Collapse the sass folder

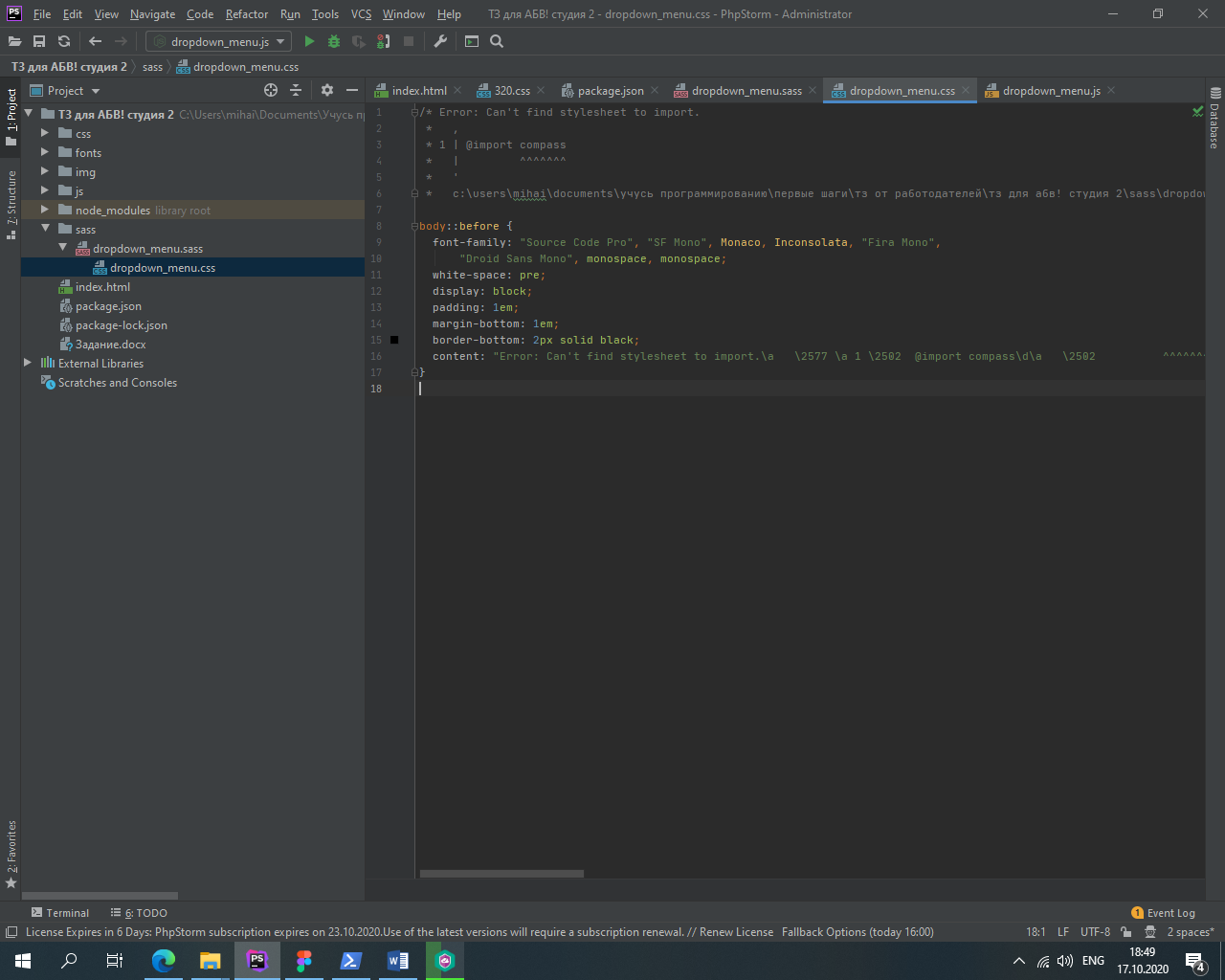click(44, 229)
